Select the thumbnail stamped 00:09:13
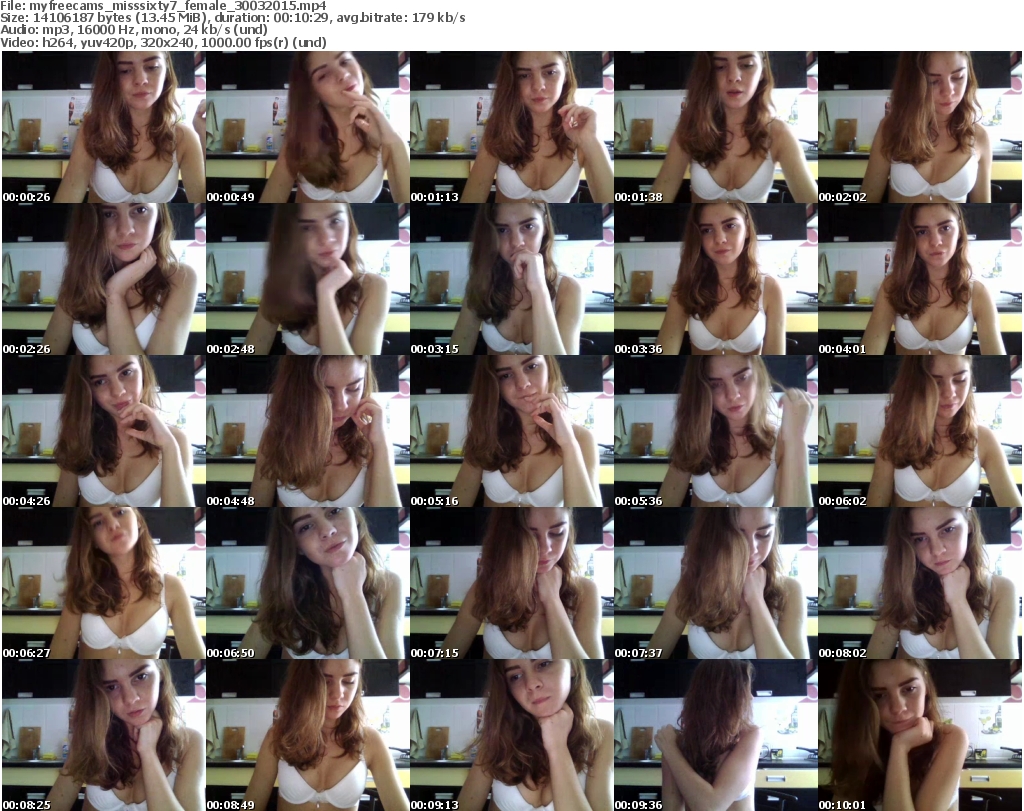The height and width of the screenshot is (811, 1024). 511,735
